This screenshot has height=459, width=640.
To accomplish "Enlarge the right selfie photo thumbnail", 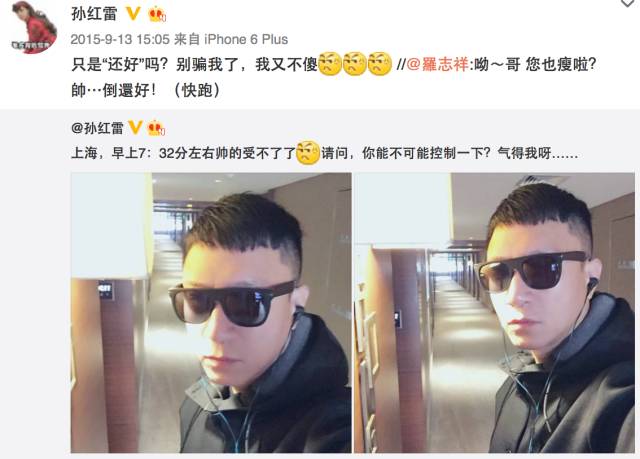I will 494,313.
